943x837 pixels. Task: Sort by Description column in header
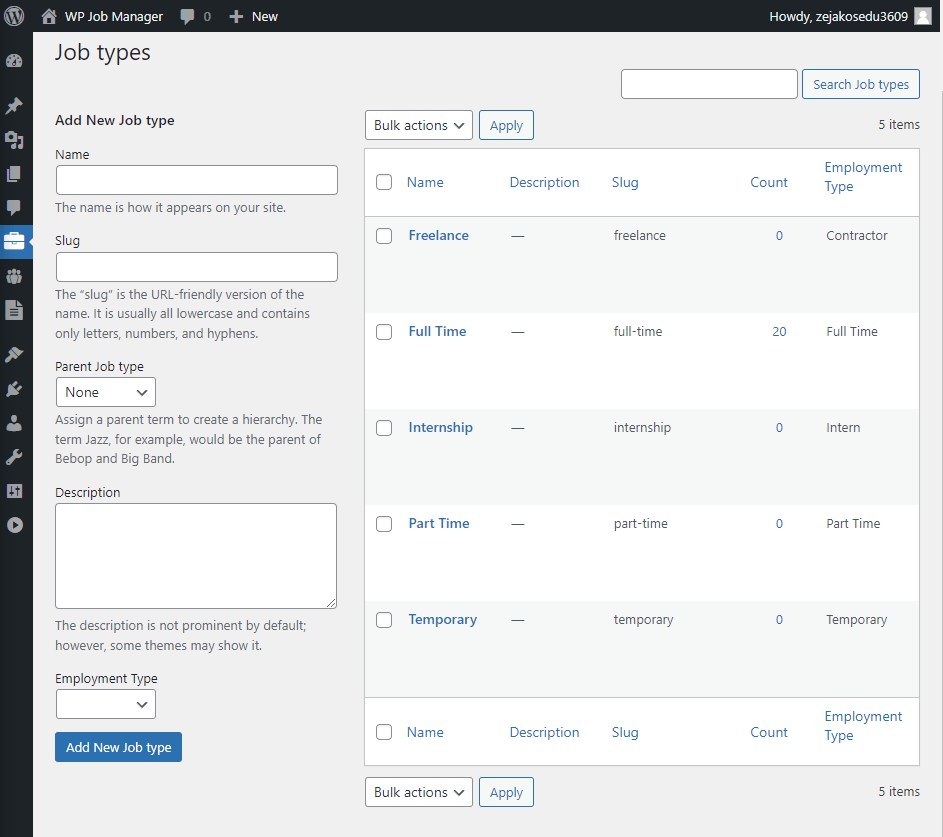click(x=544, y=182)
